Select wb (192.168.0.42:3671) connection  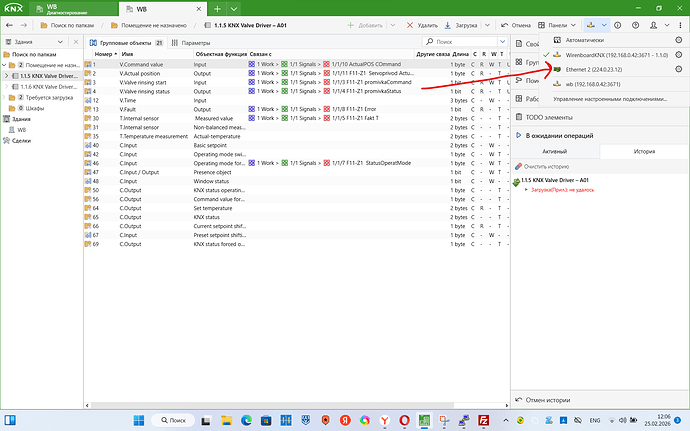593,84
